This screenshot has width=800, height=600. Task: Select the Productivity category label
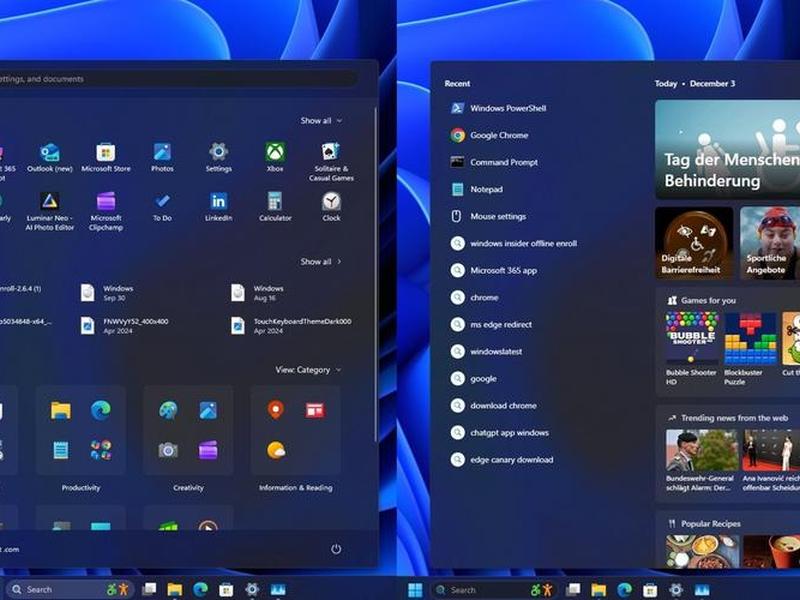pos(81,488)
